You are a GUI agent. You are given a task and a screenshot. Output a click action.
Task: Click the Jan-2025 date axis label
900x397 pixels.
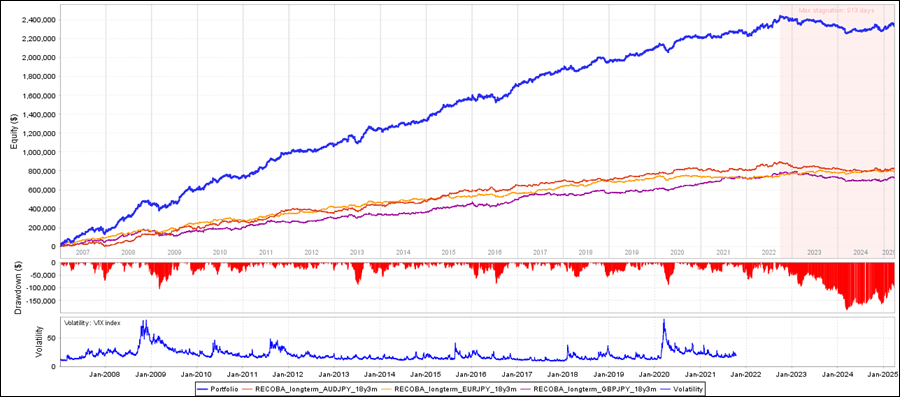pos(881,375)
